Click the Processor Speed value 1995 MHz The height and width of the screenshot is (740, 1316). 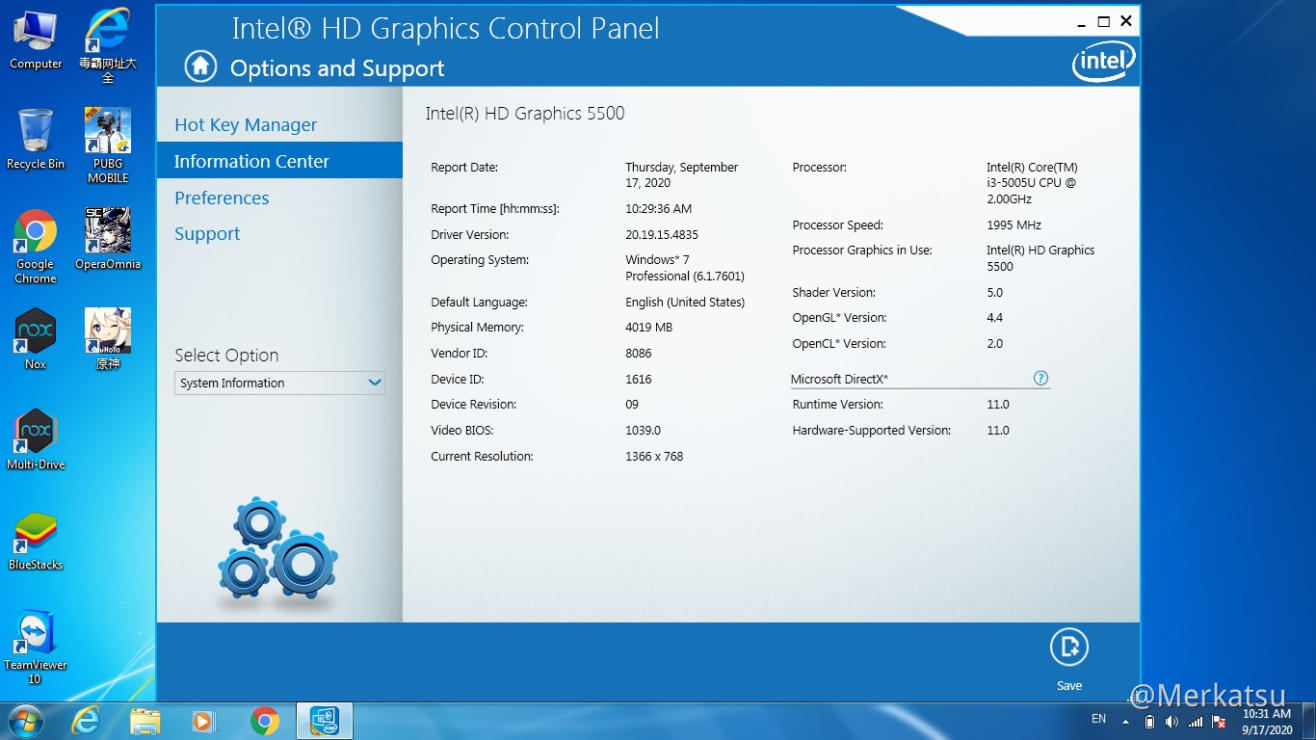[x=1014, y=226]
